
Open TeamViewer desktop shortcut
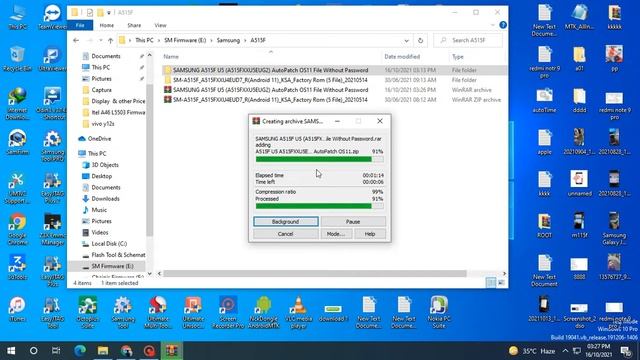pos(52,17)
